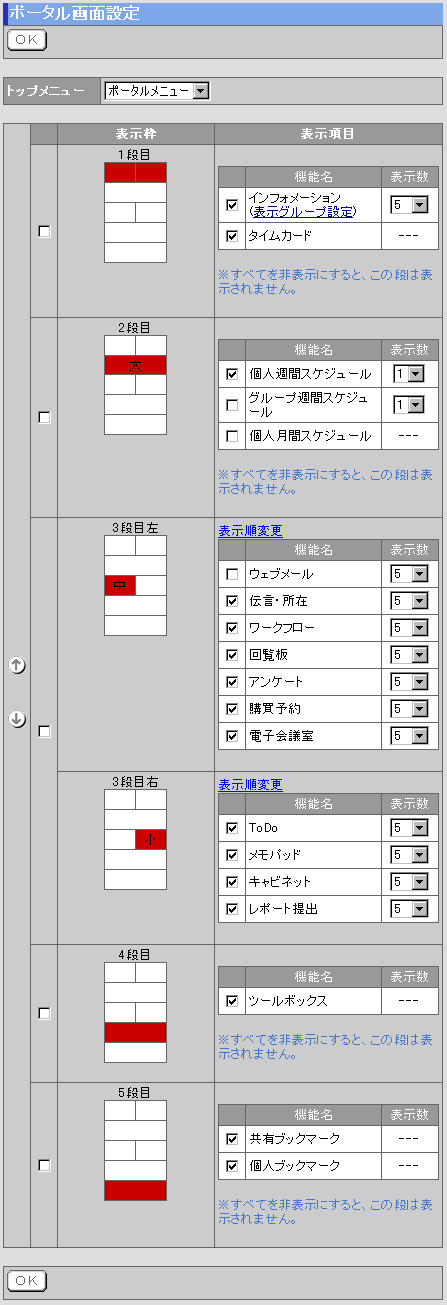Open the トップメニュー dropdown
The width and height of the screenshot is (447, 1305).
[157, 91]
